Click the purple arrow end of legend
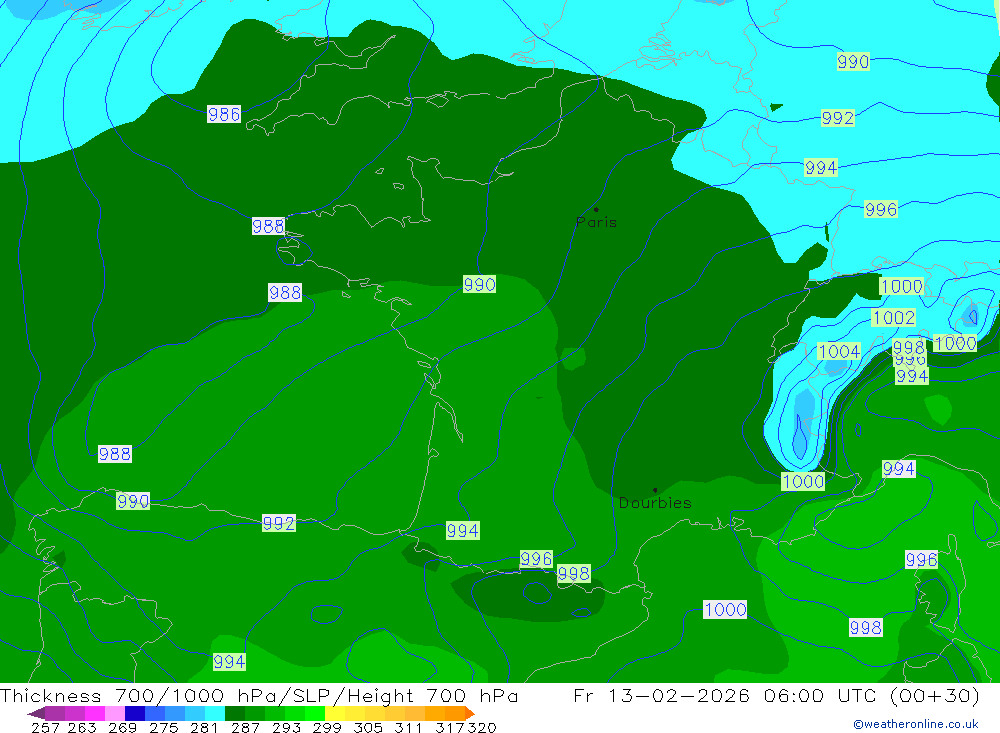 (36, 713)
